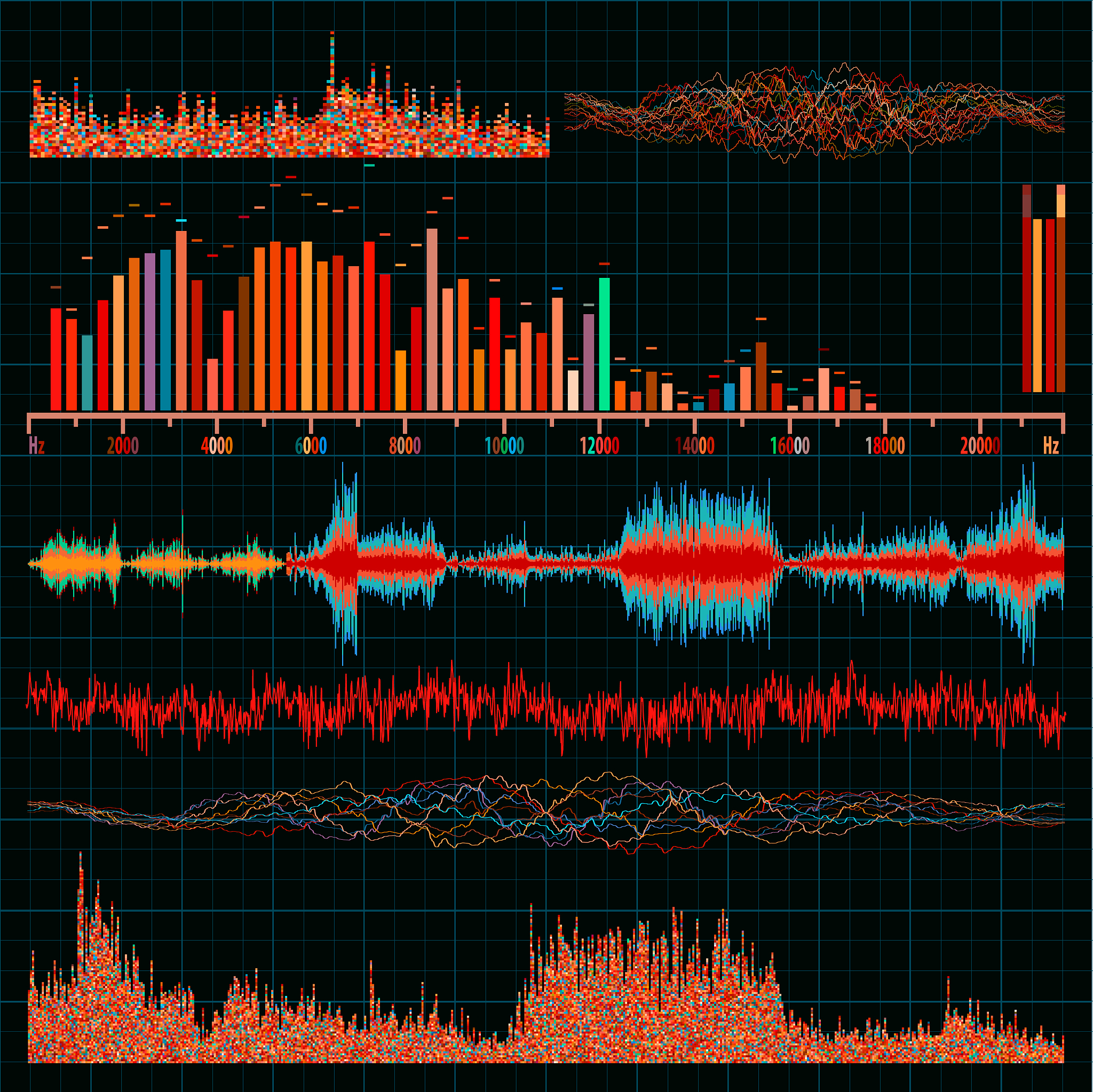Click the orange level meter bar at right
This screenshot has width=1093, height=1092.
point(1037,305)
